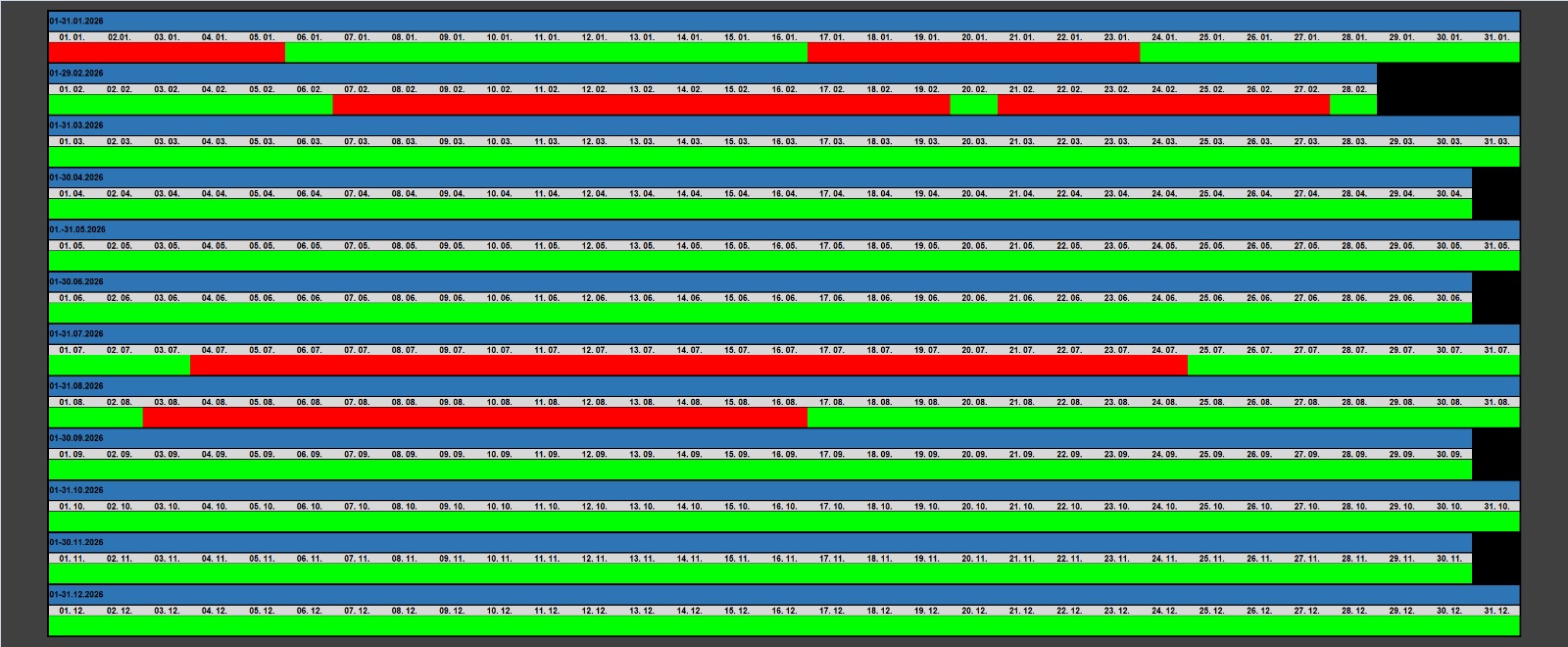This screenshot has width=1568, height=647.
Task: Click the 01-31.01.2026 January header bar
Action: (784, 21)
